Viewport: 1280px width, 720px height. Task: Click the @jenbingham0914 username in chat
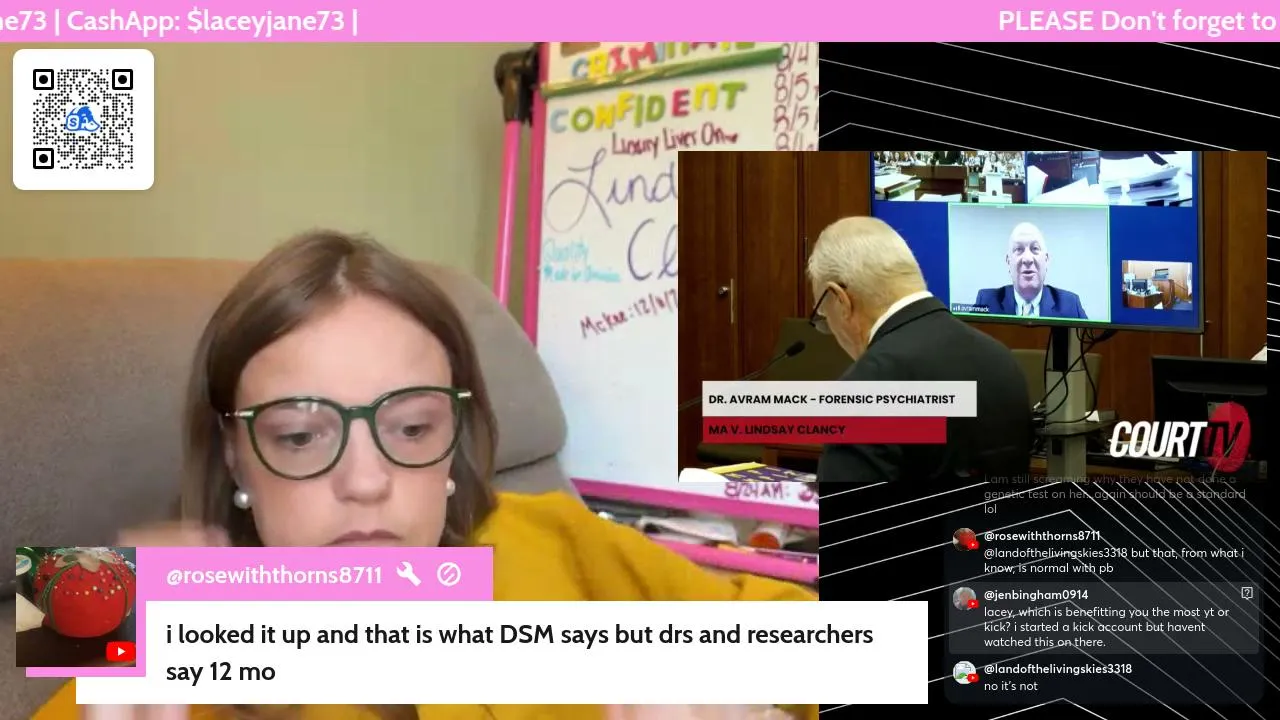1036,595
